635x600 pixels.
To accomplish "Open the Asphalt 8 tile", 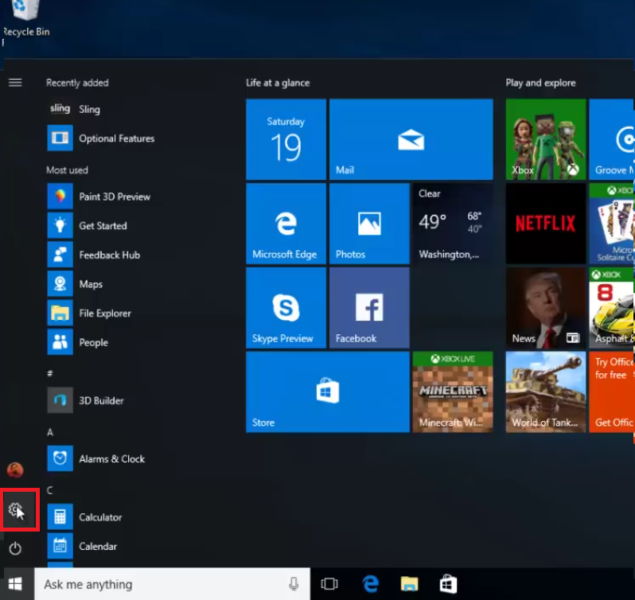I will pos(612,308).
